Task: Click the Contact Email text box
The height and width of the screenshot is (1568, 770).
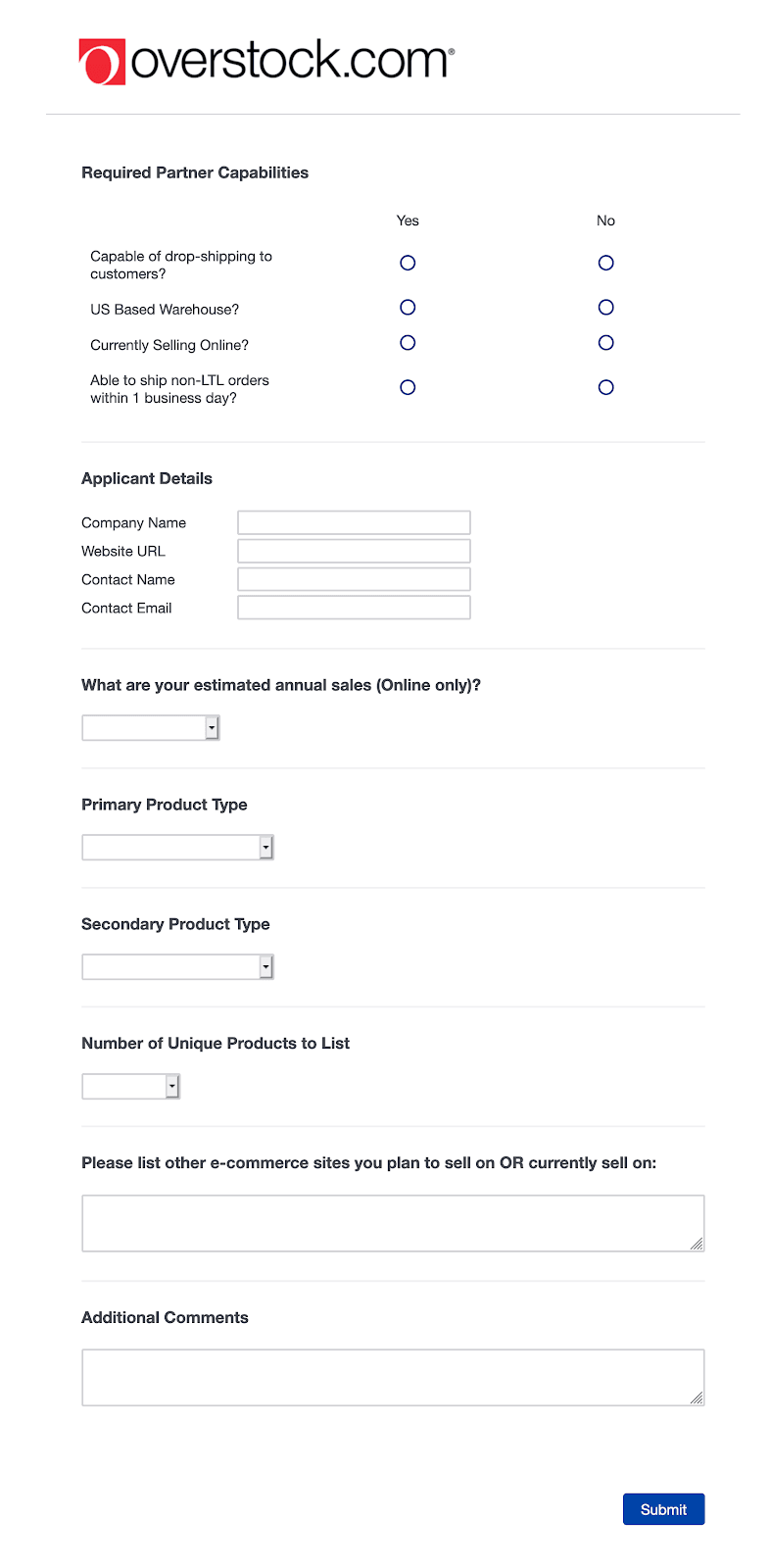Action: point(354,608)
